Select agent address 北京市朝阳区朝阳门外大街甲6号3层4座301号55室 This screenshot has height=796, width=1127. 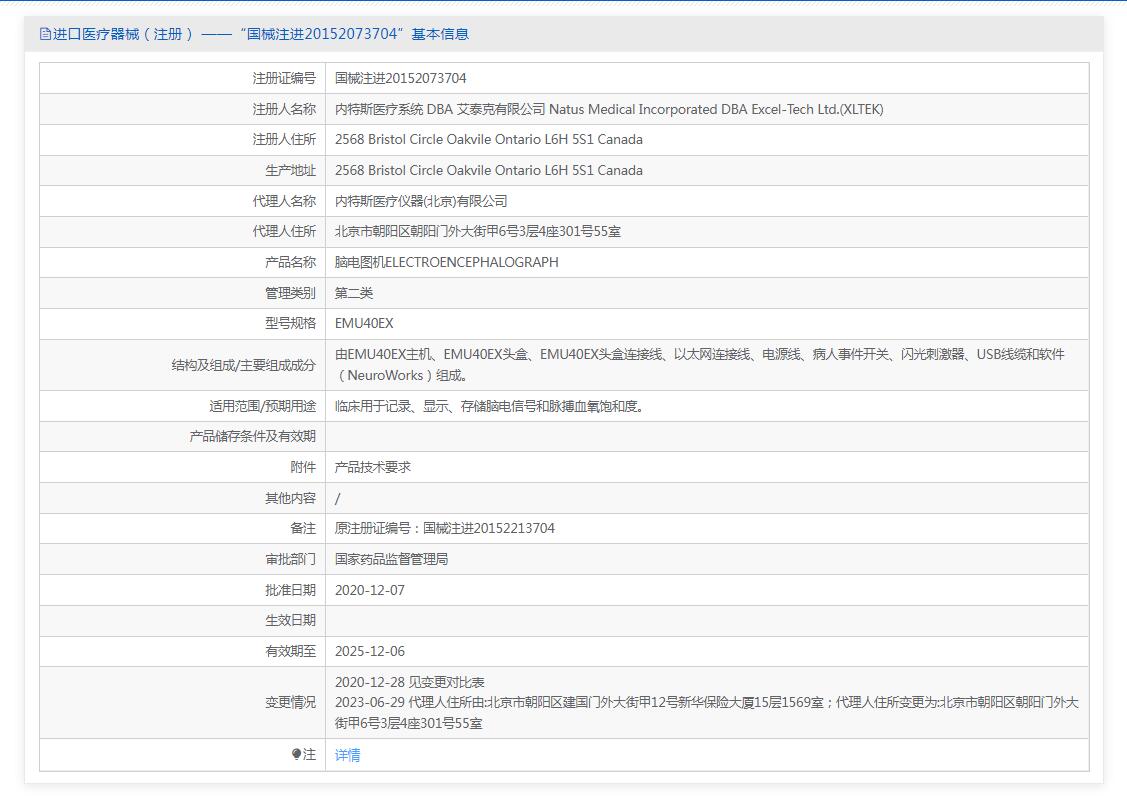478,232
